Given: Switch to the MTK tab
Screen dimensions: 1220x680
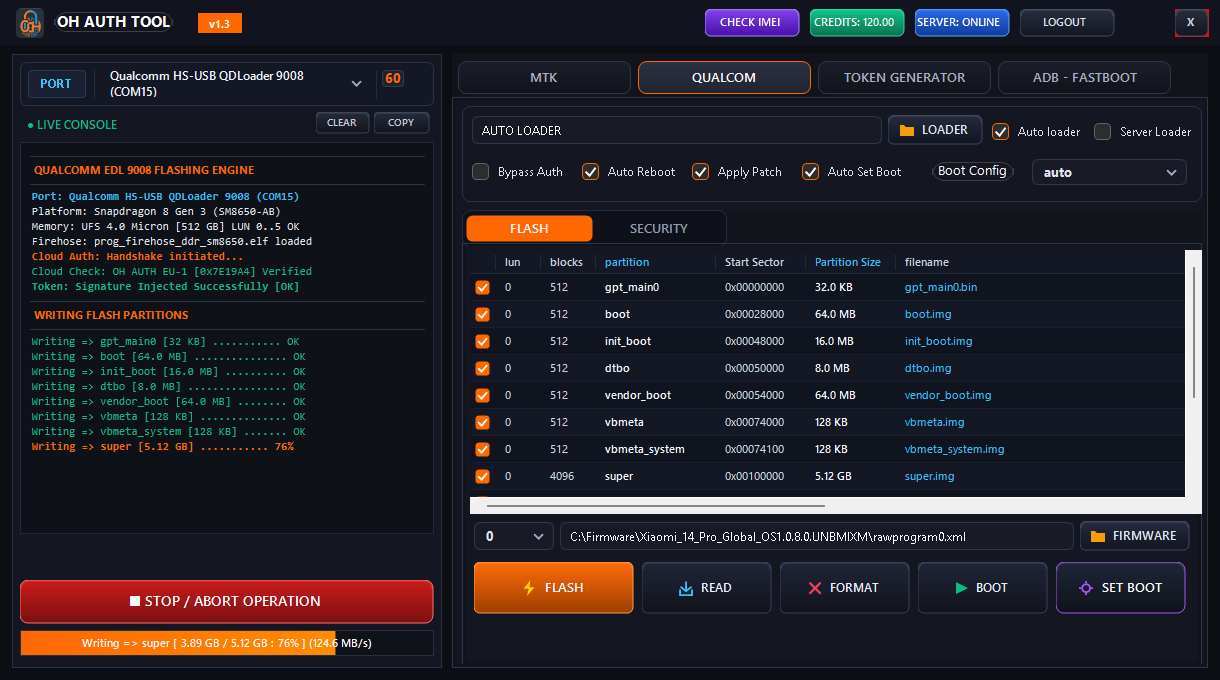Looking at the screenshot, I should [544, 77].
